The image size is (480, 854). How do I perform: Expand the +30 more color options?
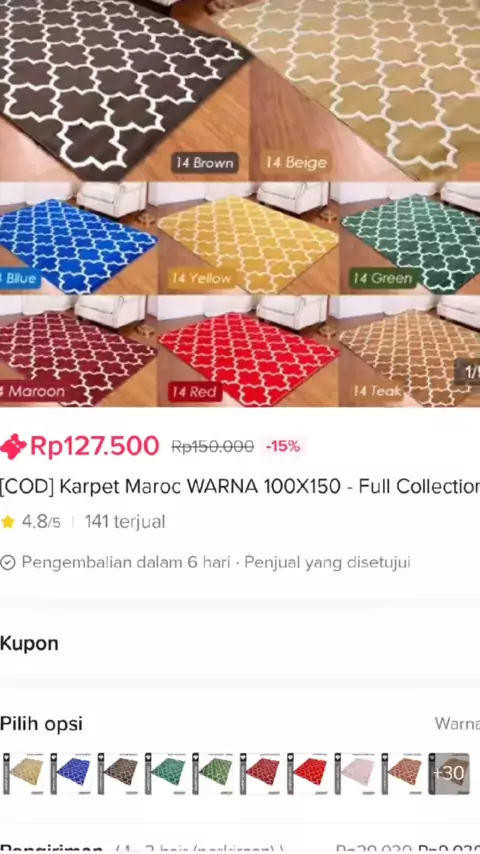pos(449,773)
